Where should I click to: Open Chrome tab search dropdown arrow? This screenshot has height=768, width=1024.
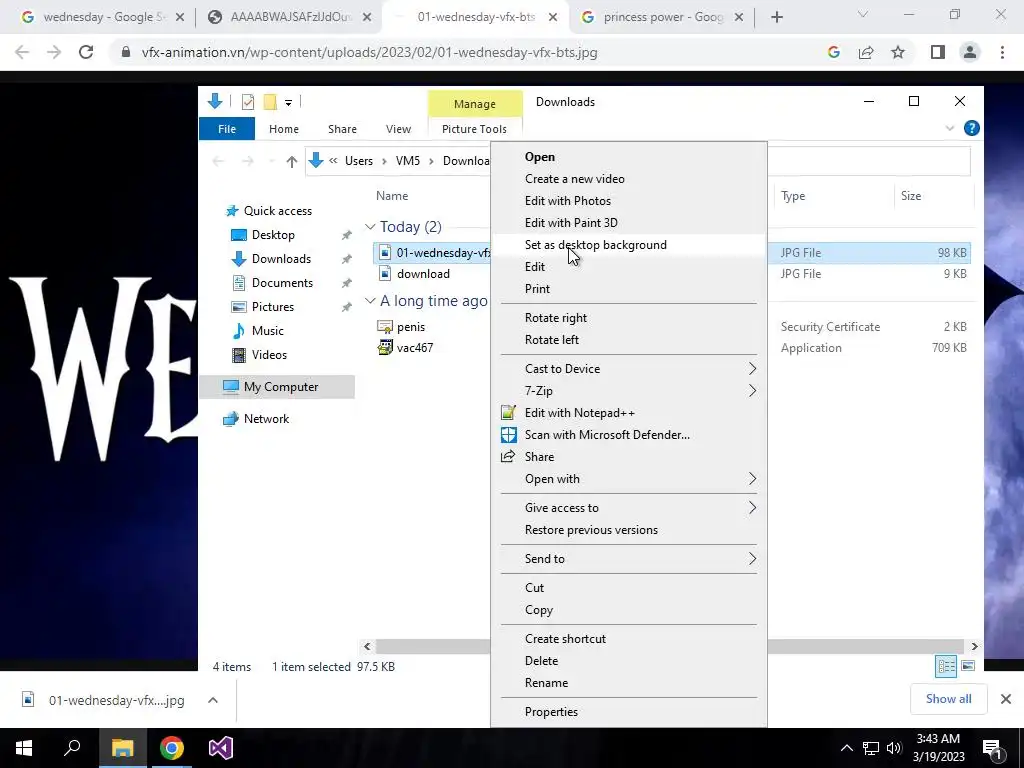[x=863, y=14]
